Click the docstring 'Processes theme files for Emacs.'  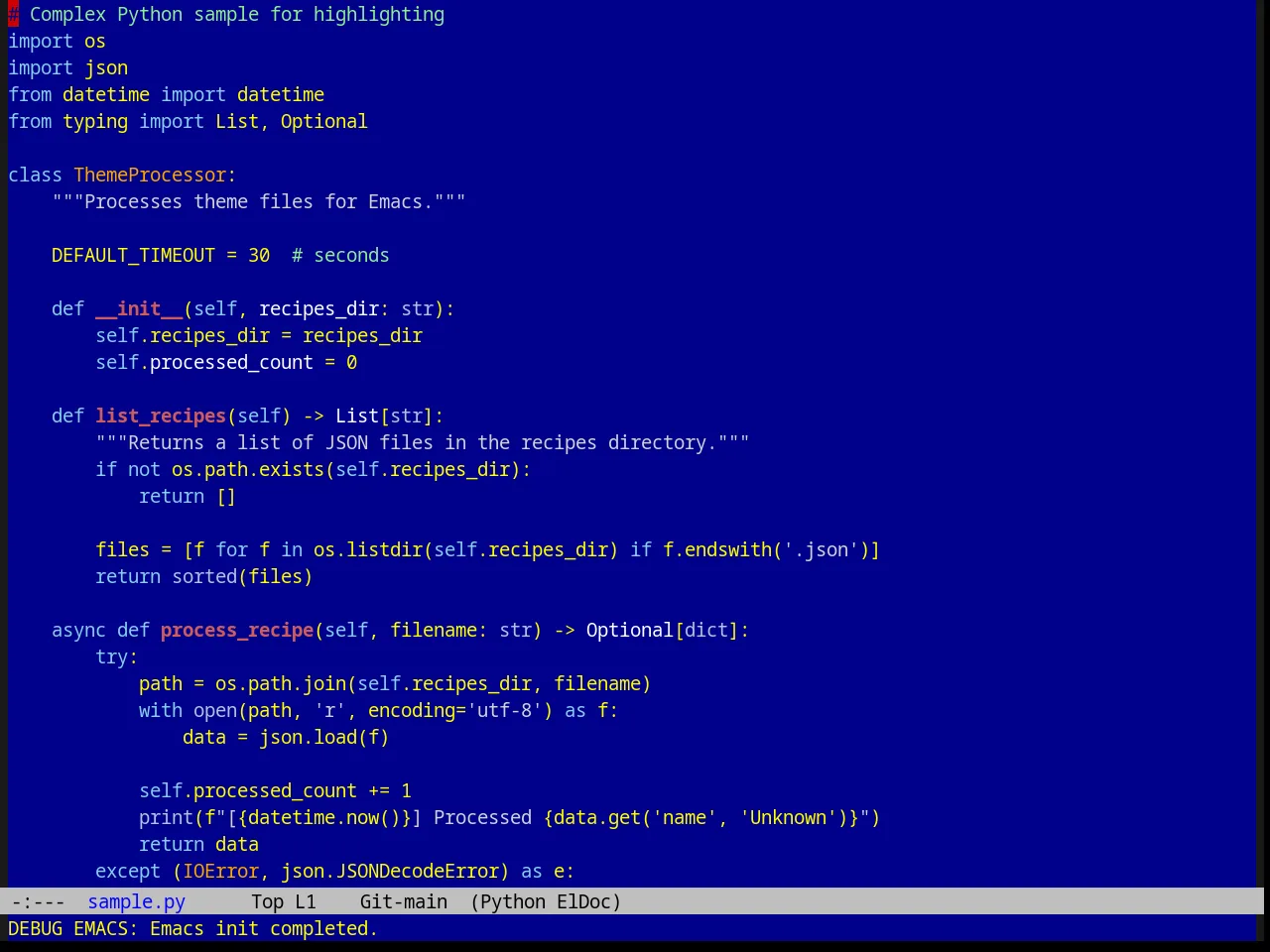[x=259, y=201]
